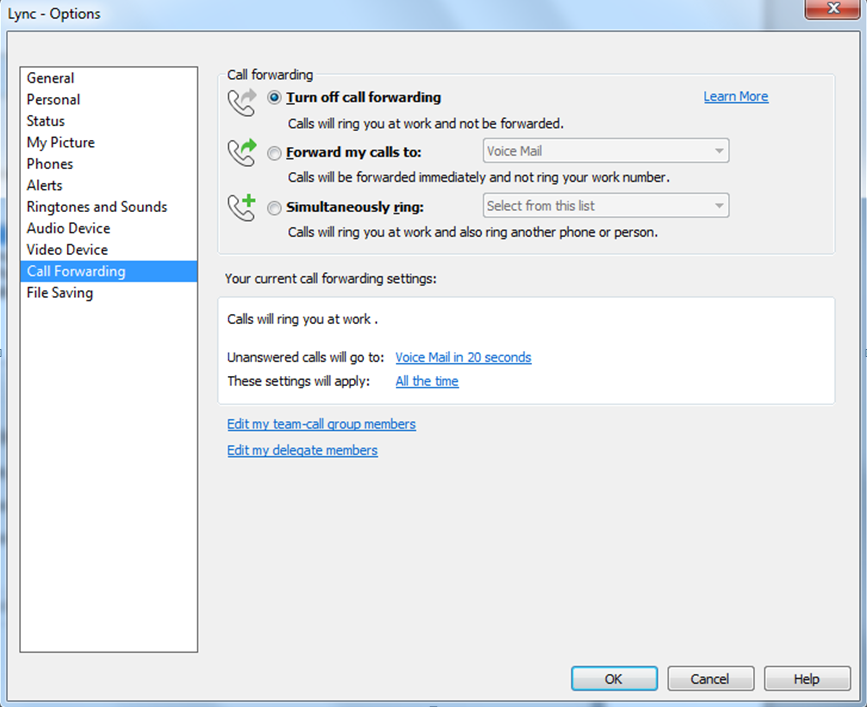Select File Saving in the options list
The image size is (867, 707).
pyautogui.click(x=60, y=293)
